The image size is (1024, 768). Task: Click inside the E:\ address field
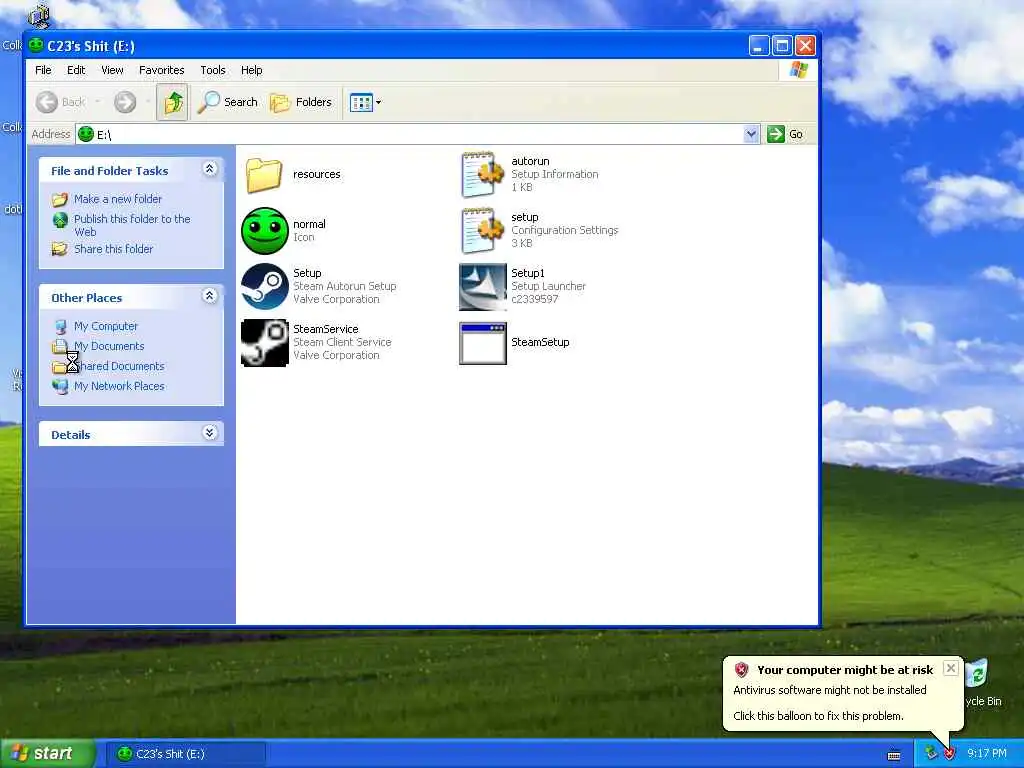[x=418, y=135]
